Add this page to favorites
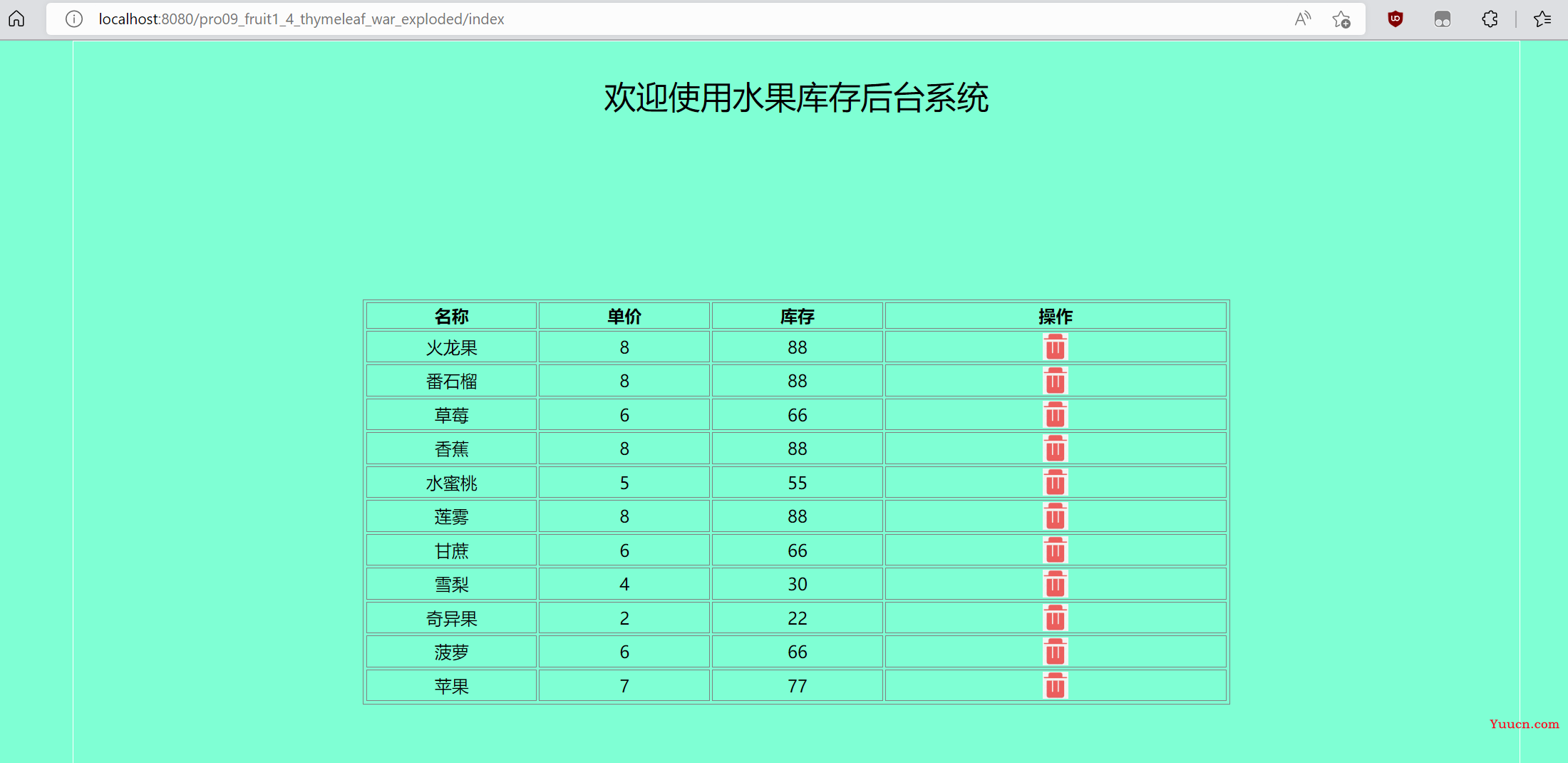 (x=1341, y=19)
